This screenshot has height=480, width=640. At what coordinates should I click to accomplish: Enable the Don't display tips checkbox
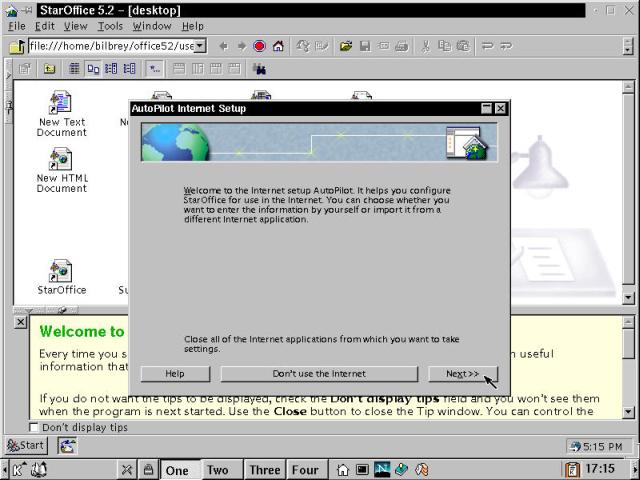(34, 428)
